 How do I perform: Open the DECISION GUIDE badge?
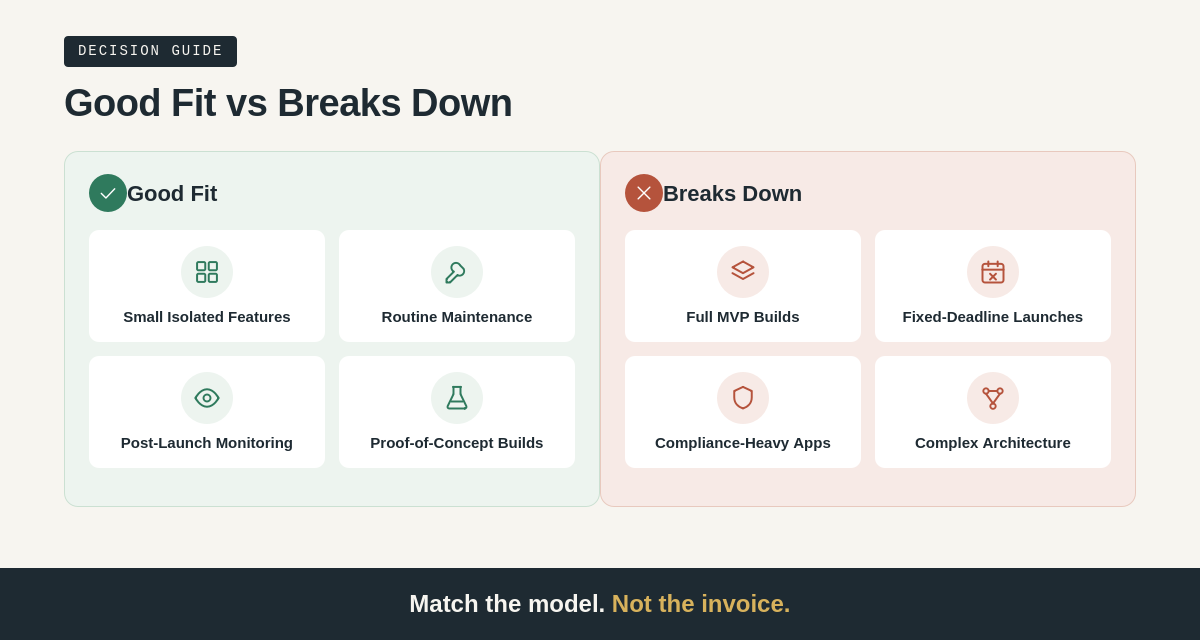[x=150, y=51]
